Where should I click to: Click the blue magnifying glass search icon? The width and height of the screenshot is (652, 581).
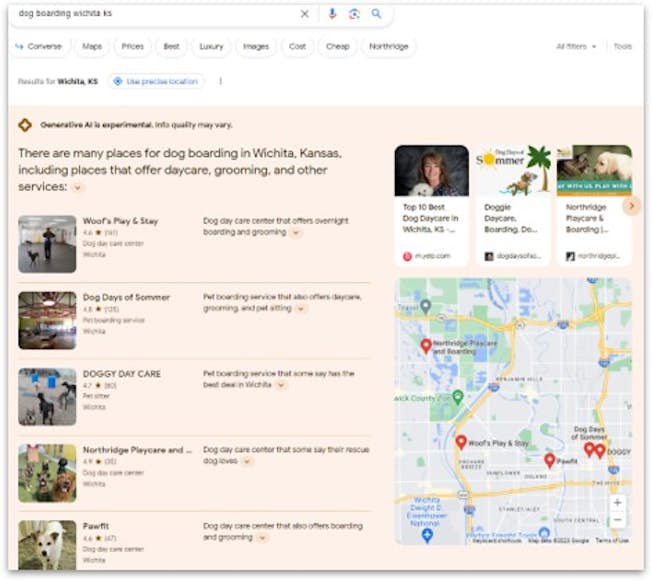376,14
